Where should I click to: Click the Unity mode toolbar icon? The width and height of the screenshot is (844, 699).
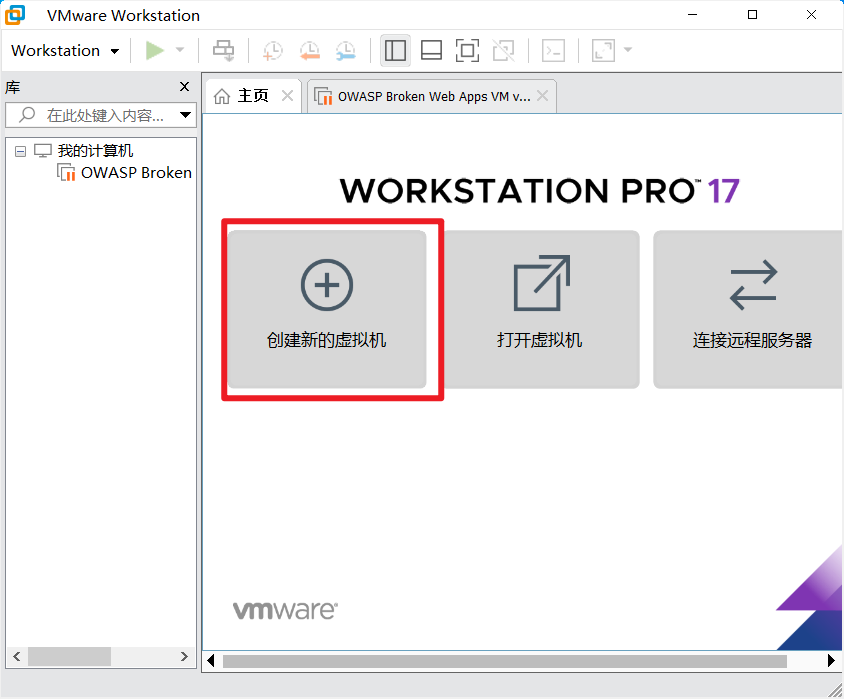click(x=504, y=51)
